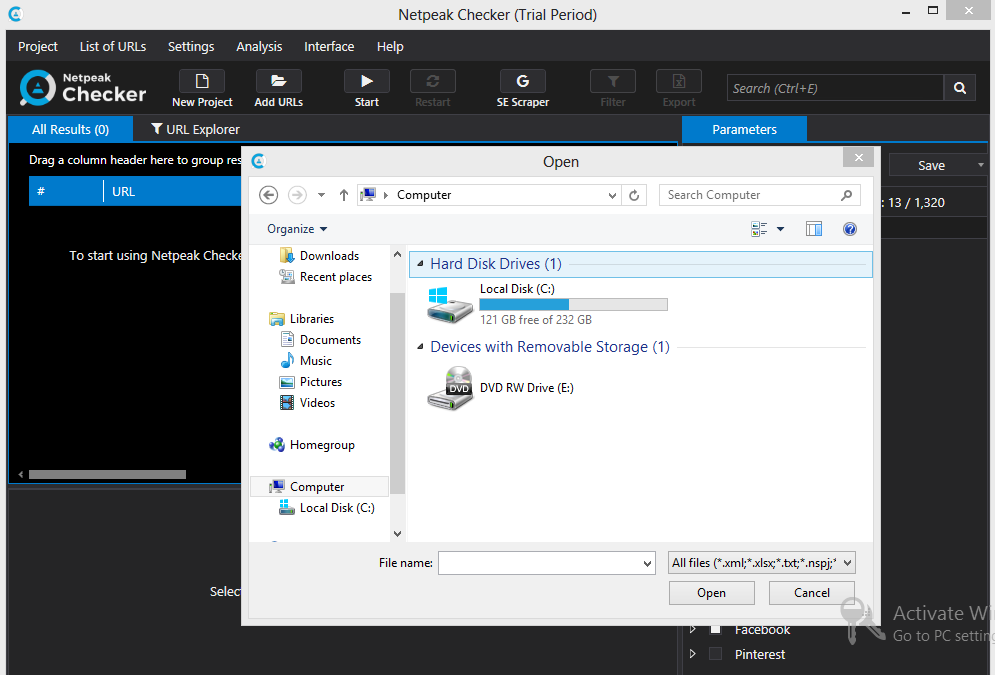The height and width of the screenshot is (675, 995).
Task: Toggle the Pinterest parameter checkbox
Action: pyautogui.click(x=715, y=653)
